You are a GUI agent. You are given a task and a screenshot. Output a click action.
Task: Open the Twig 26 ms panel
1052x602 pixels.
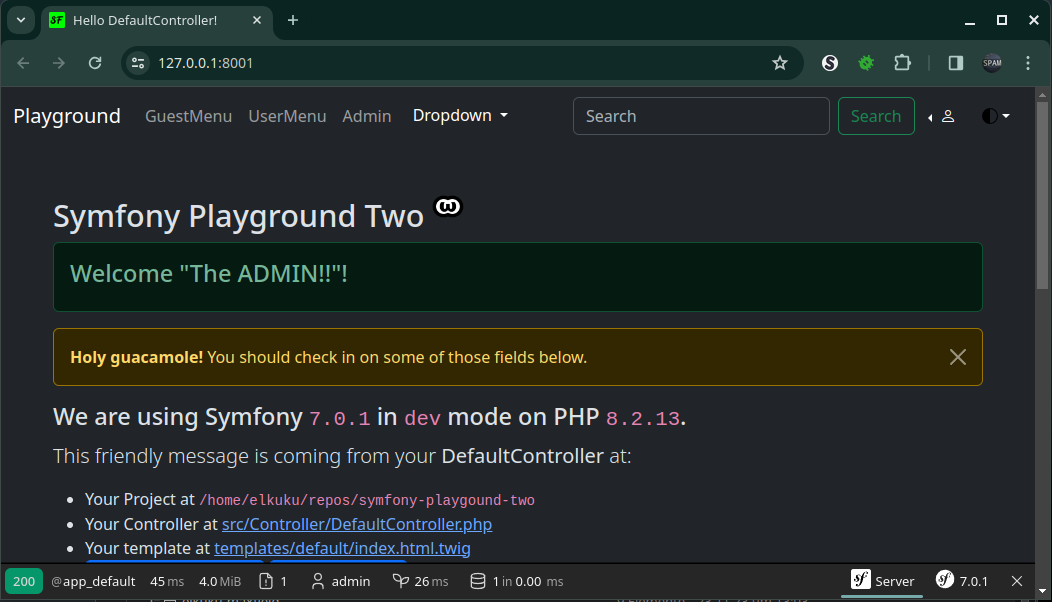(421, 581)
